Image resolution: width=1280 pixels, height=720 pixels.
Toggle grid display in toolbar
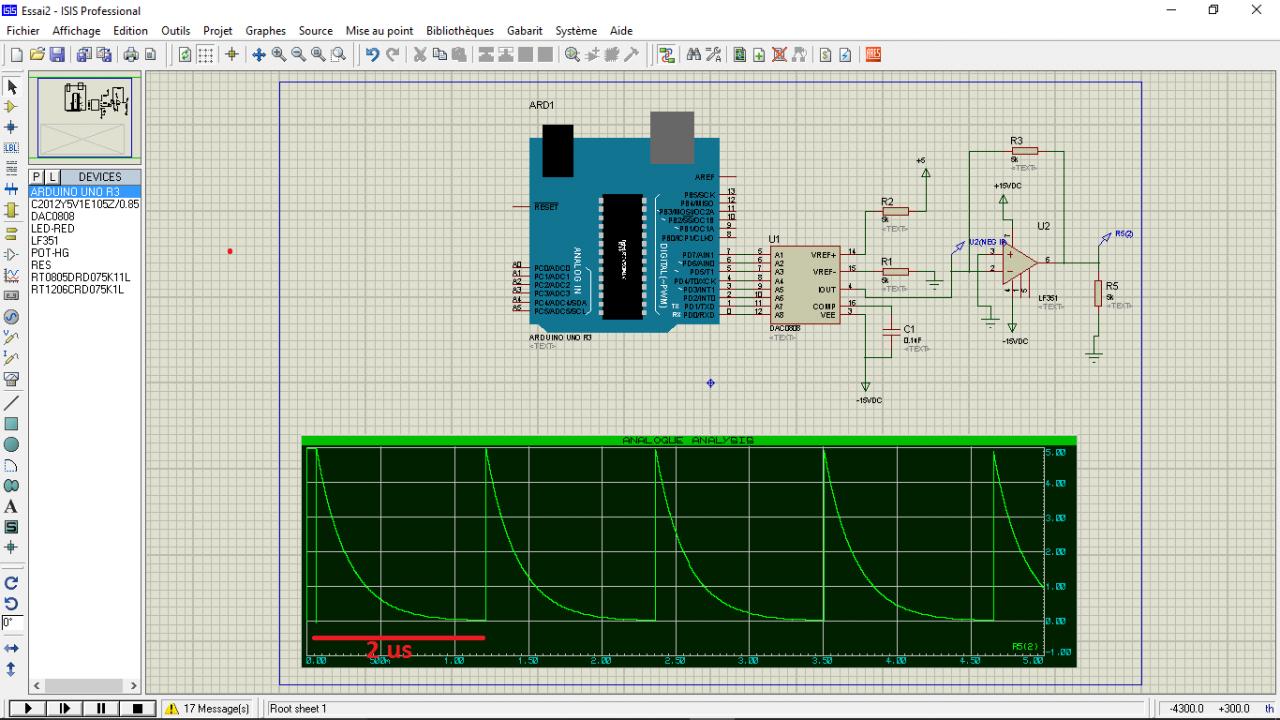pos(205,54)
